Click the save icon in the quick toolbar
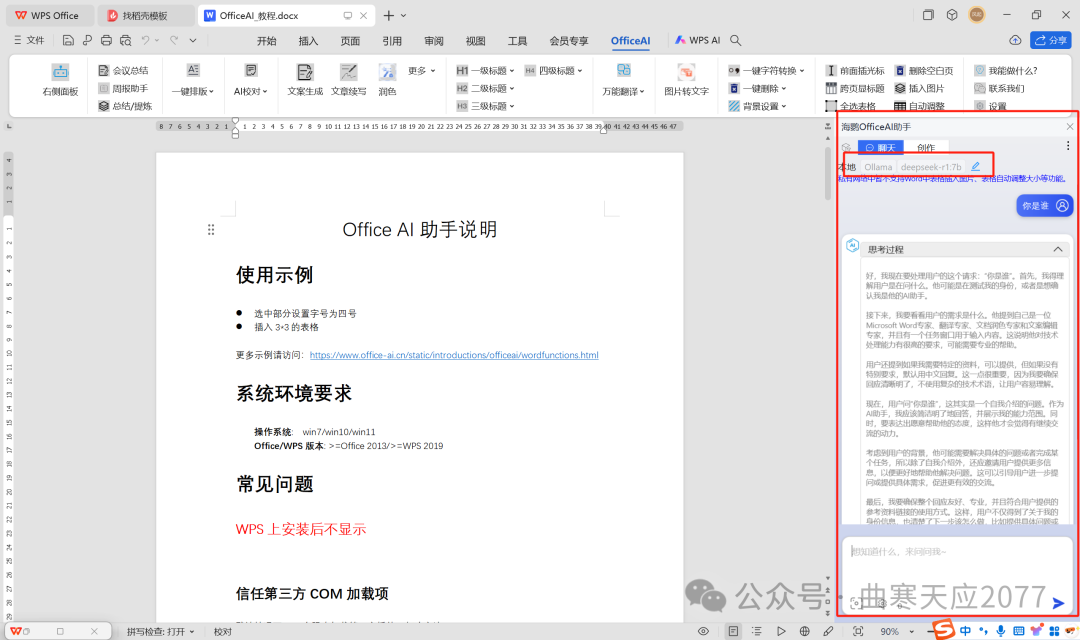Viewport: 1080px width, 640px height. click(68, 41)
